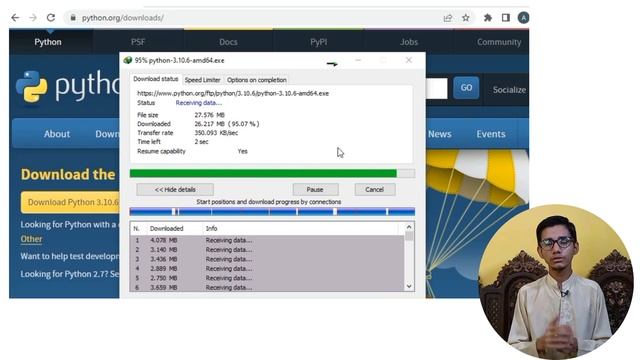Click the GO search button
The width and height of the screenshot is (640, 360).
click(466, 87)
